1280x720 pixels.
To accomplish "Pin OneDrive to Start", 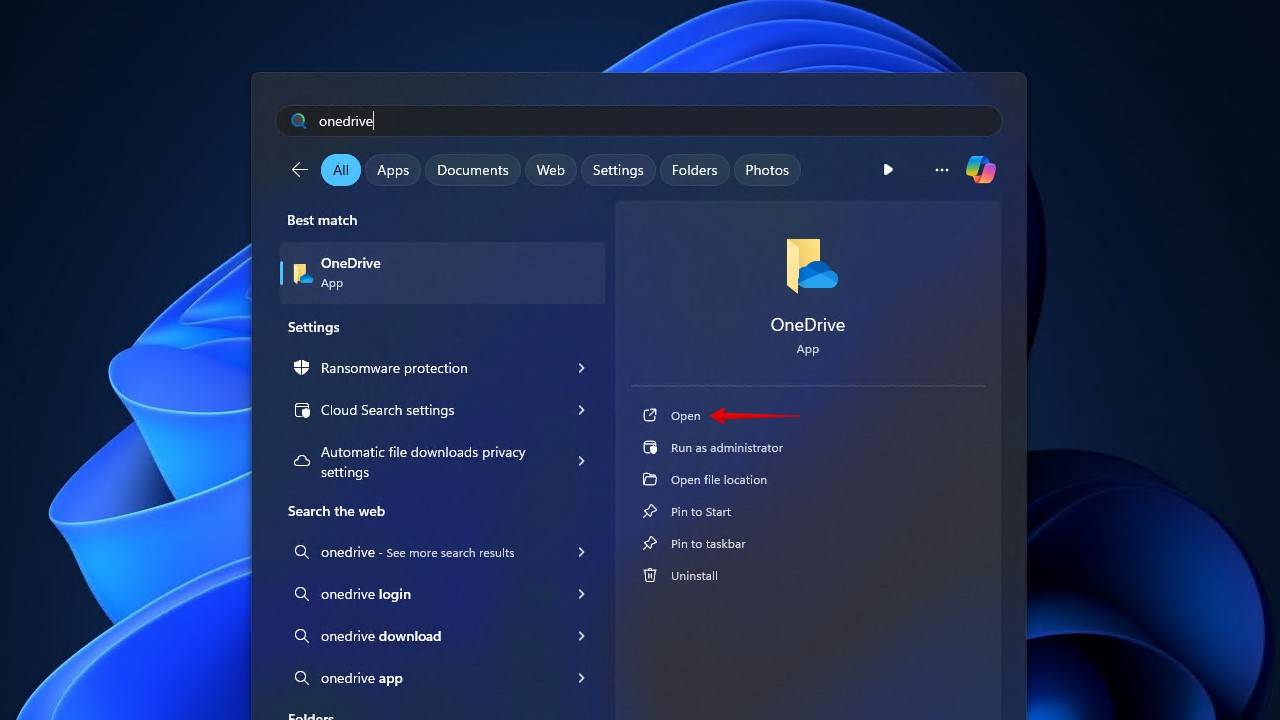I will point(700,511).
